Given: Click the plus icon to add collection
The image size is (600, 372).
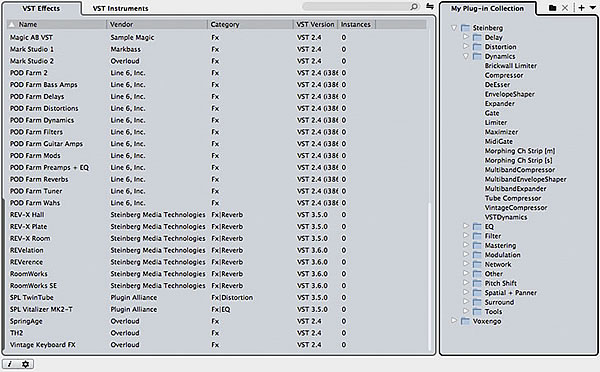Looking at the screenshot, I should click(x=581, y=8).
